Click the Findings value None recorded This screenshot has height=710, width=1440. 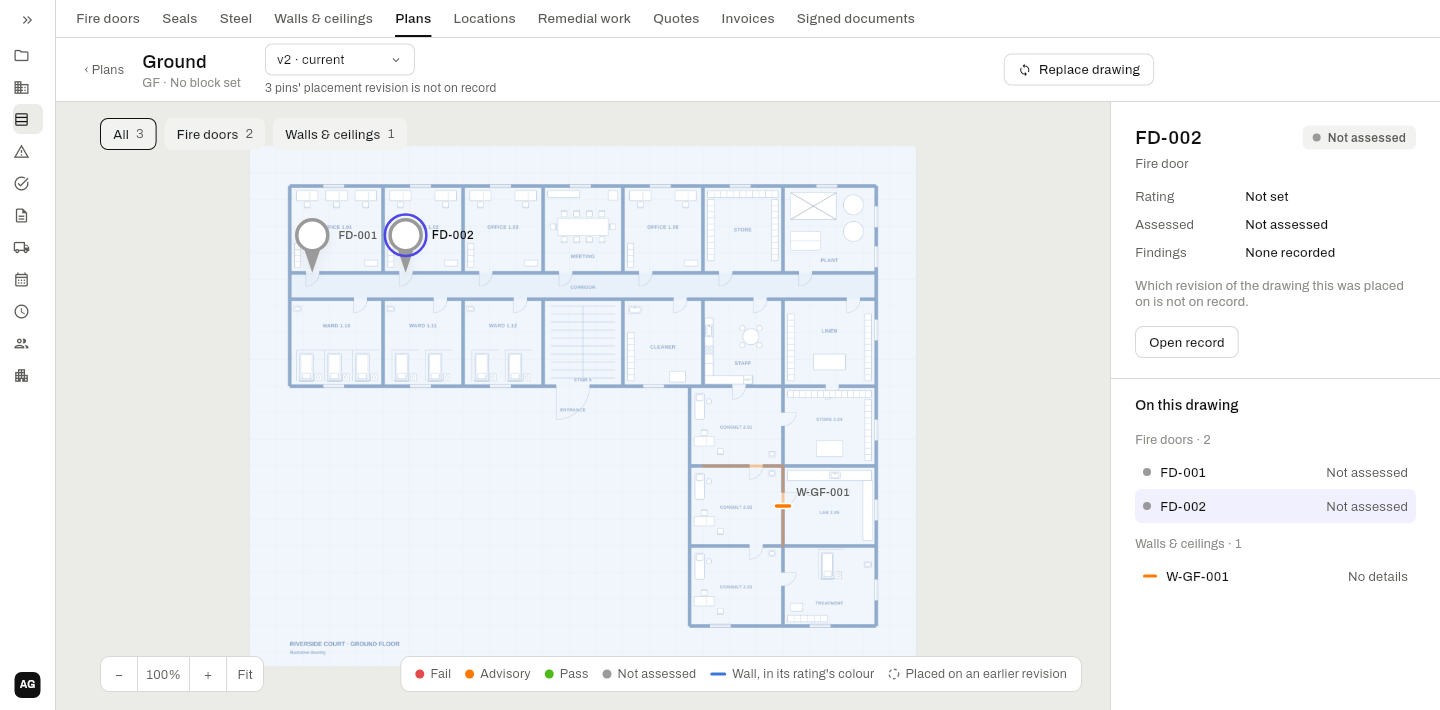(1290, 253)
